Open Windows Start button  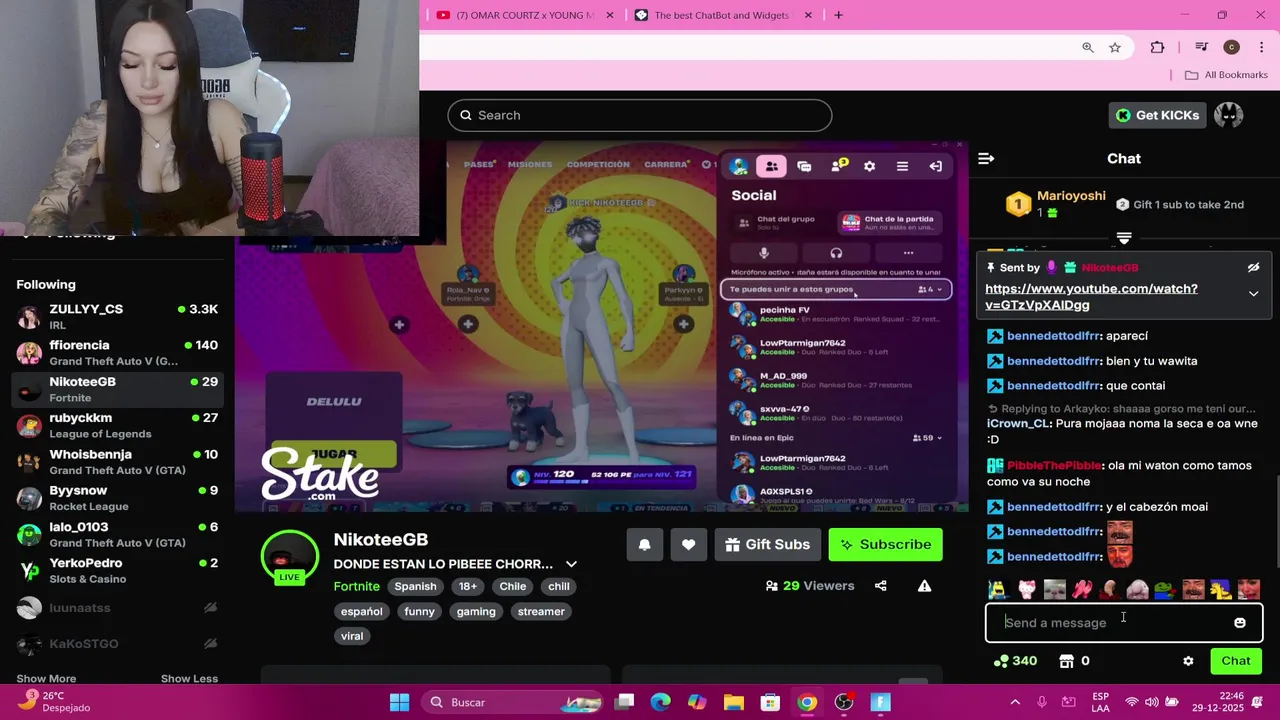pyautogui.click(x=399, y=702)
